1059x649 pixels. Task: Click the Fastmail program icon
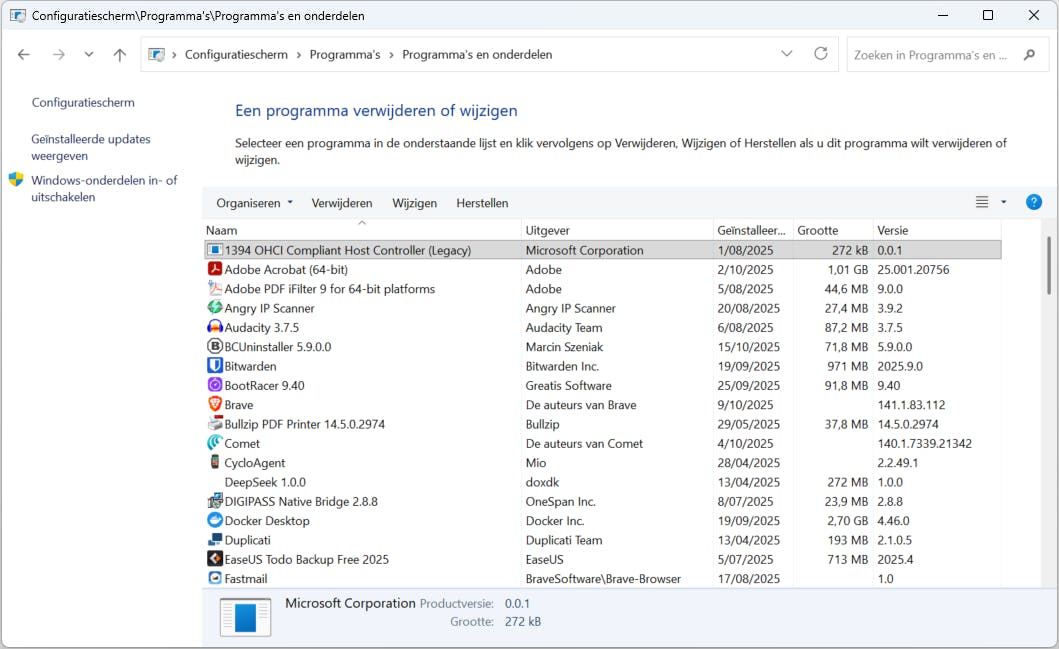click(x=215, y=578)
